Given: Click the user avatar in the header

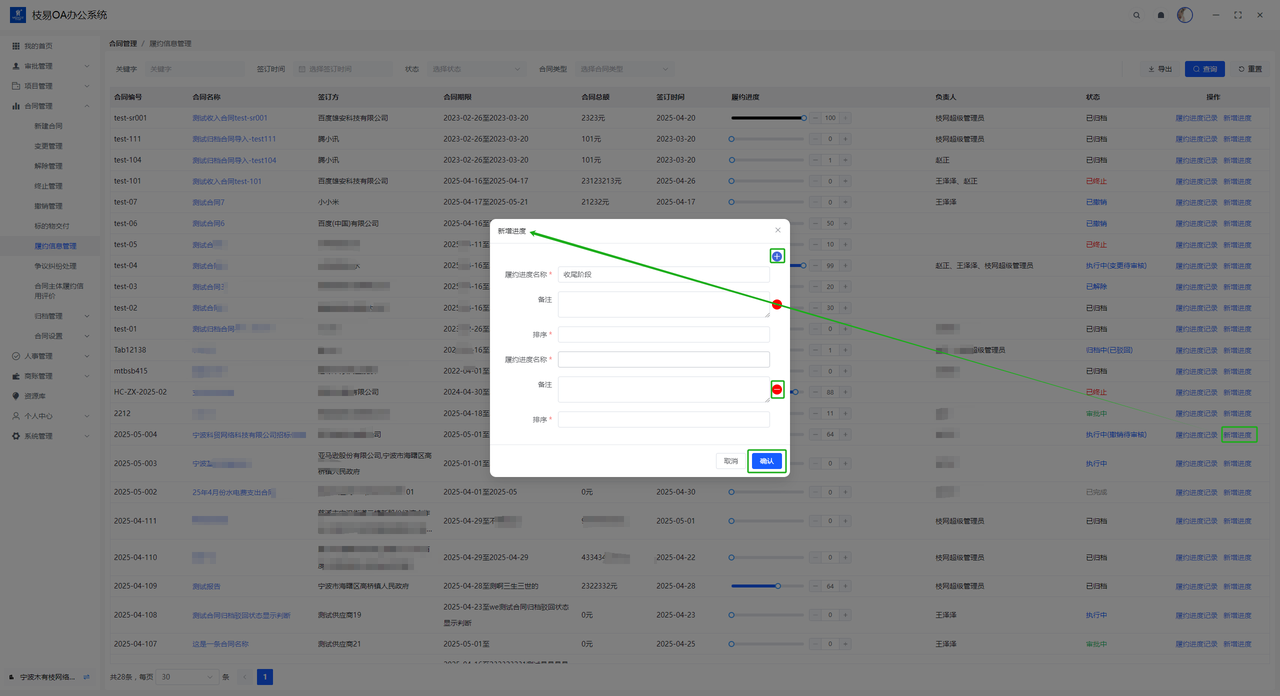Looking at the screenshot, I should 1185,15.
